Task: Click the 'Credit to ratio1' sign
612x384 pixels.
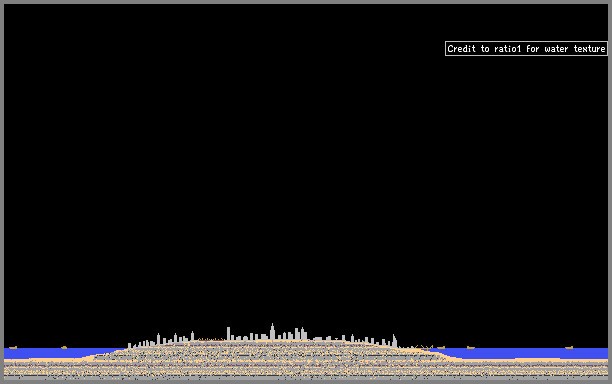Action: point(526,48)
